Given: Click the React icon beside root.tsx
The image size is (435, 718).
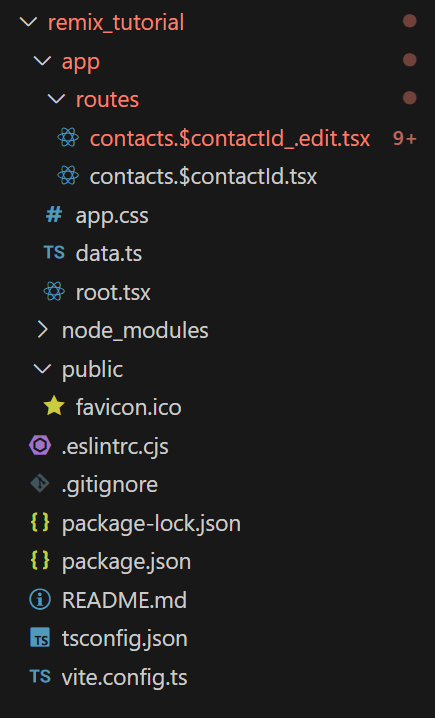Looking at the screenshot, I should coord(54,291).
